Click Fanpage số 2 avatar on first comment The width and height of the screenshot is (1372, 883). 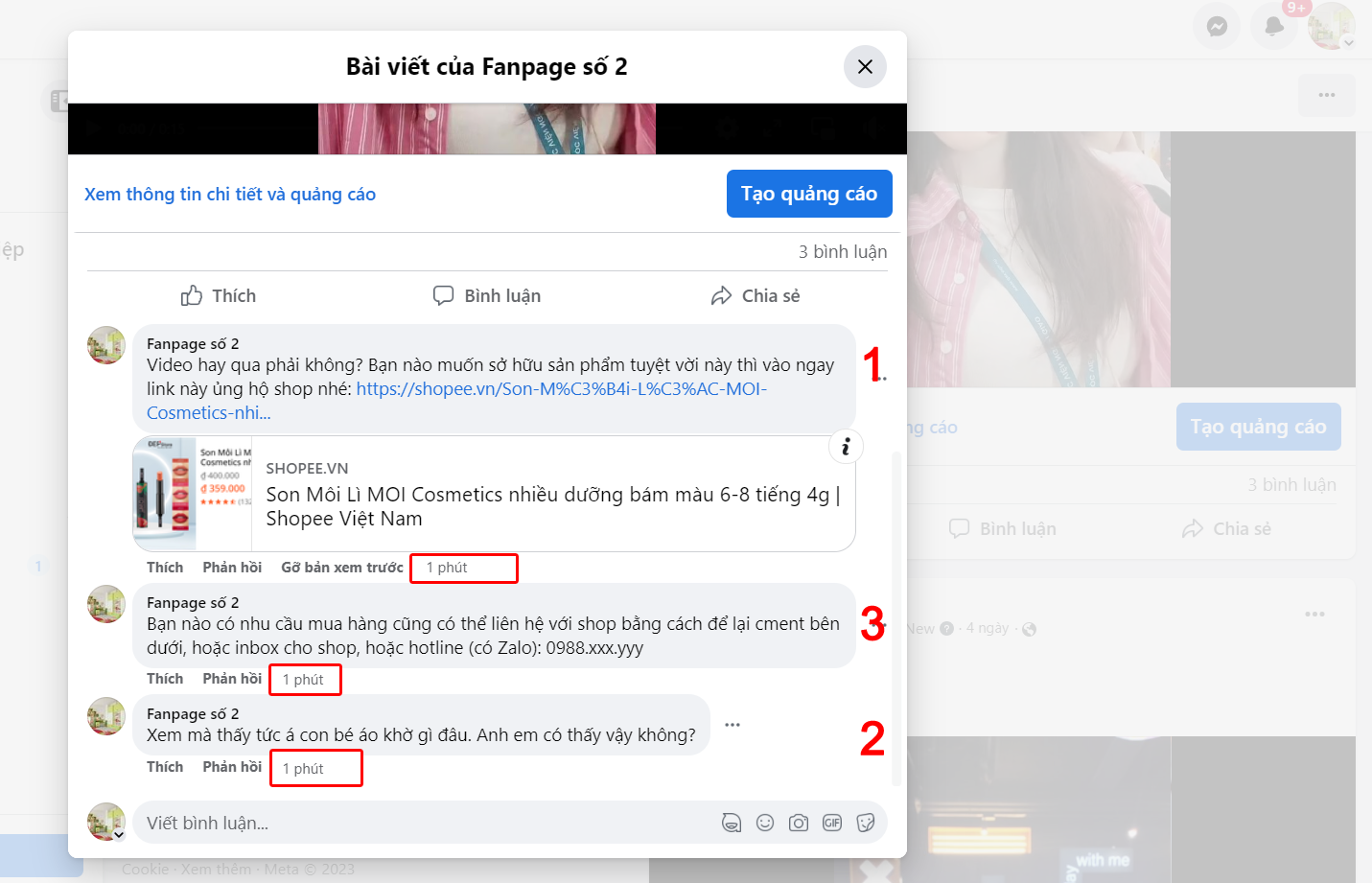pos(106,345)
